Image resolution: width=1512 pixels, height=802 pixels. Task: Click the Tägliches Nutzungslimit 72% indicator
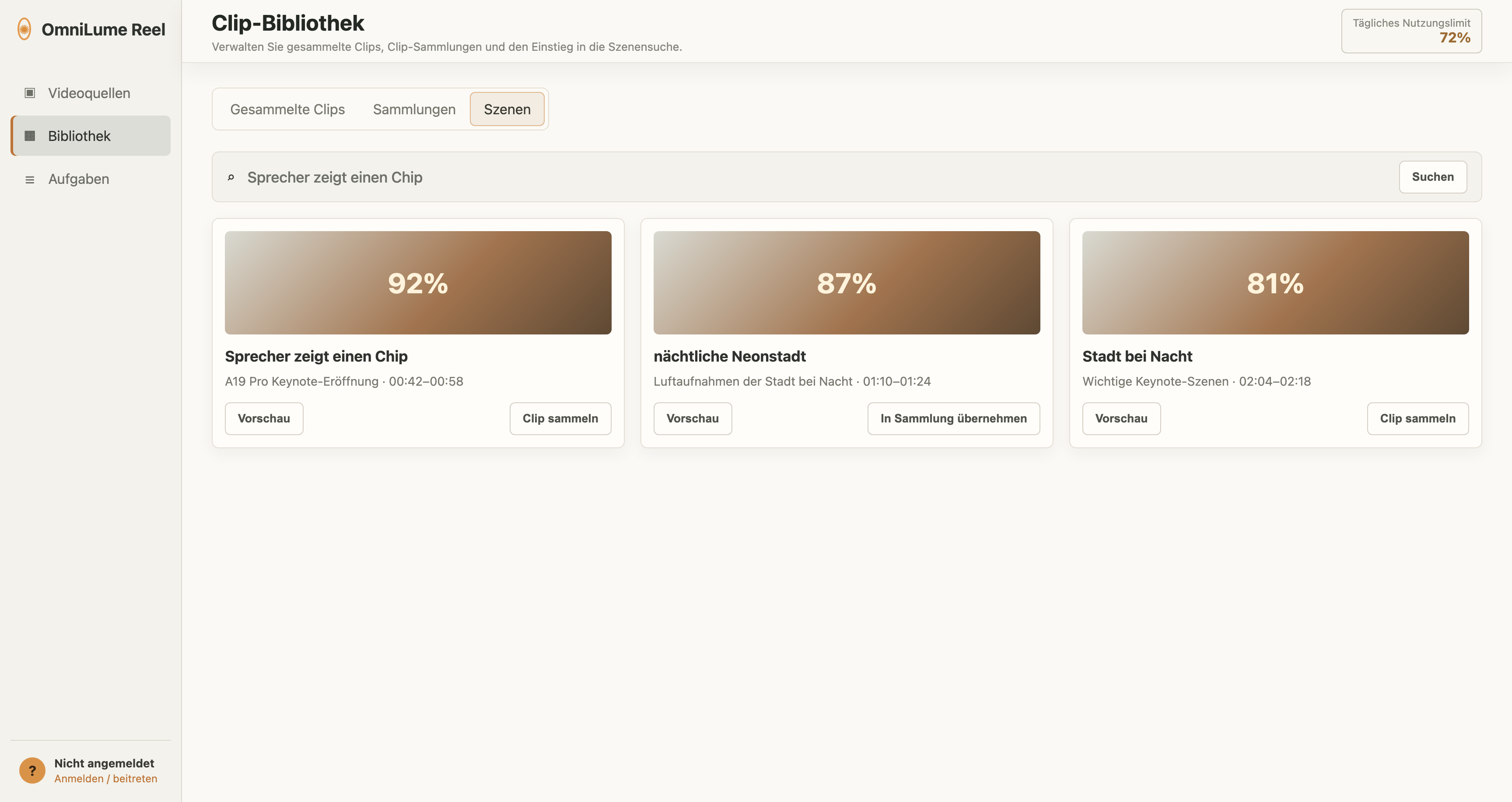[x=1411, y=31]
